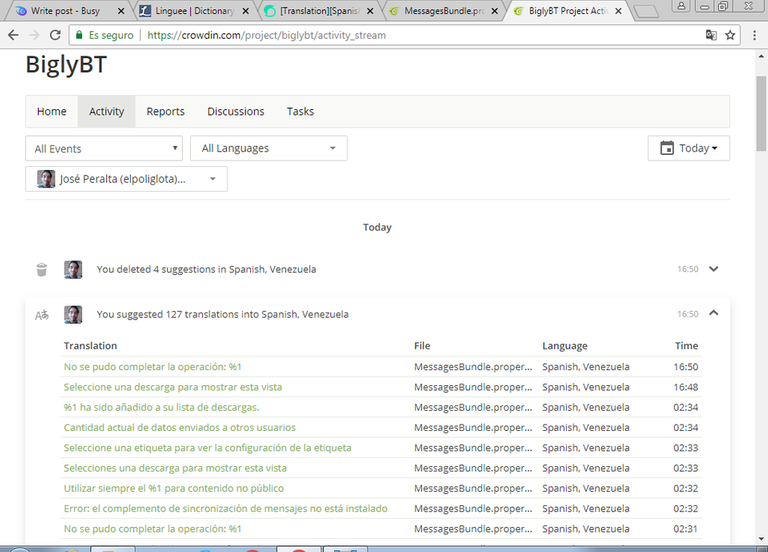Open translation 'Cantidad actual de datos enviados'
Screen dimensions: 768x552
[x=179, y=427]
